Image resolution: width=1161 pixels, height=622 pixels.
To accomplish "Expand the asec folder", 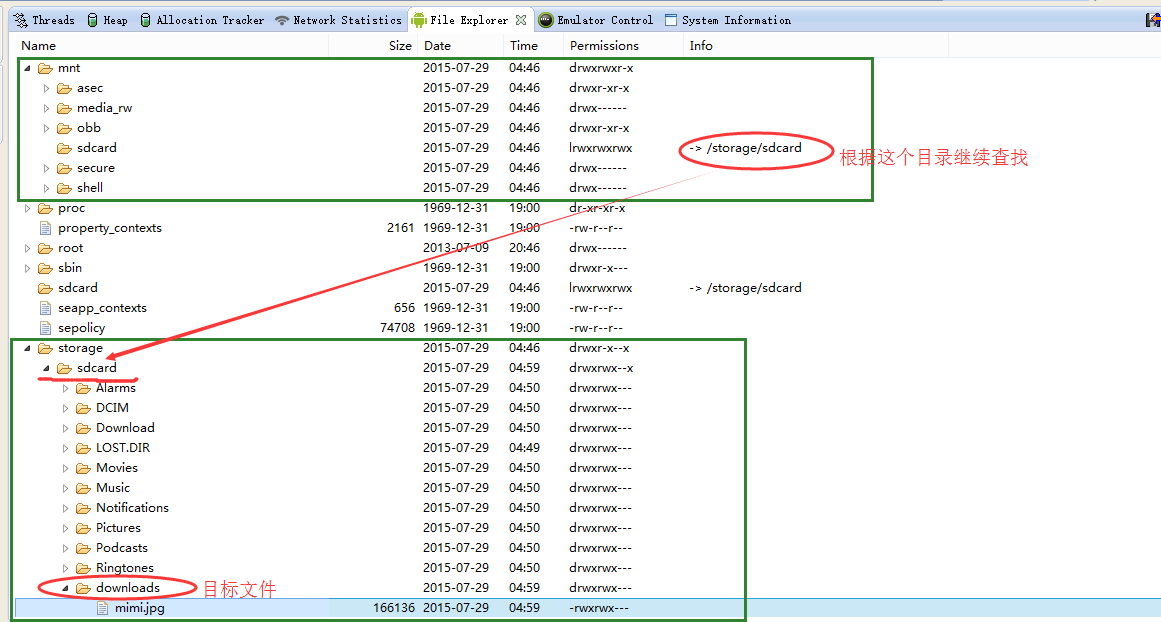I will tap(46, 88).
